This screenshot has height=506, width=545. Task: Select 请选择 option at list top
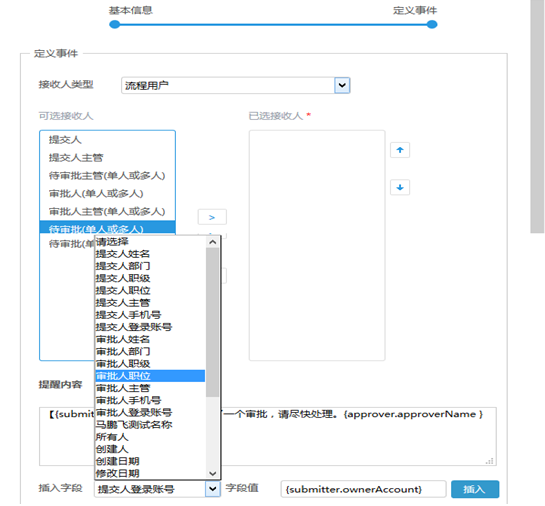coord(150,242)
